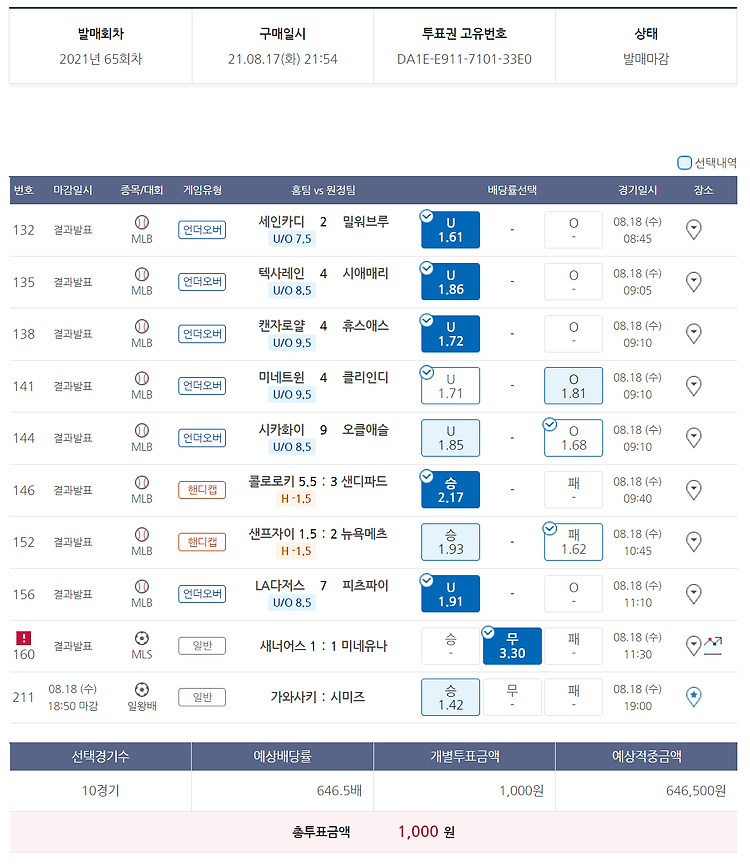The height and width of the screenshot is (864, 750).
Task: Open location pin for match 146
Action: point(693,490)
